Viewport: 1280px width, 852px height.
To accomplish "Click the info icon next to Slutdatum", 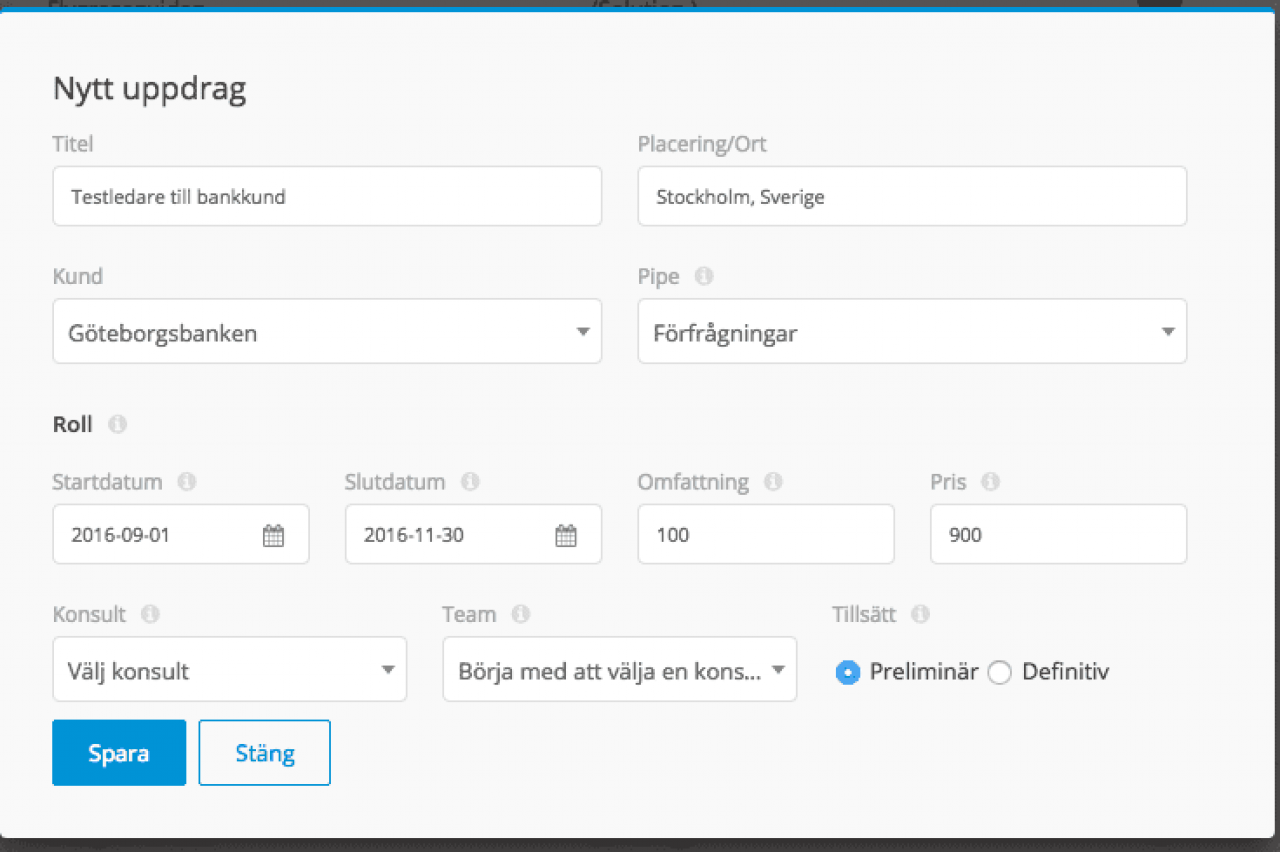I will 470,482.
